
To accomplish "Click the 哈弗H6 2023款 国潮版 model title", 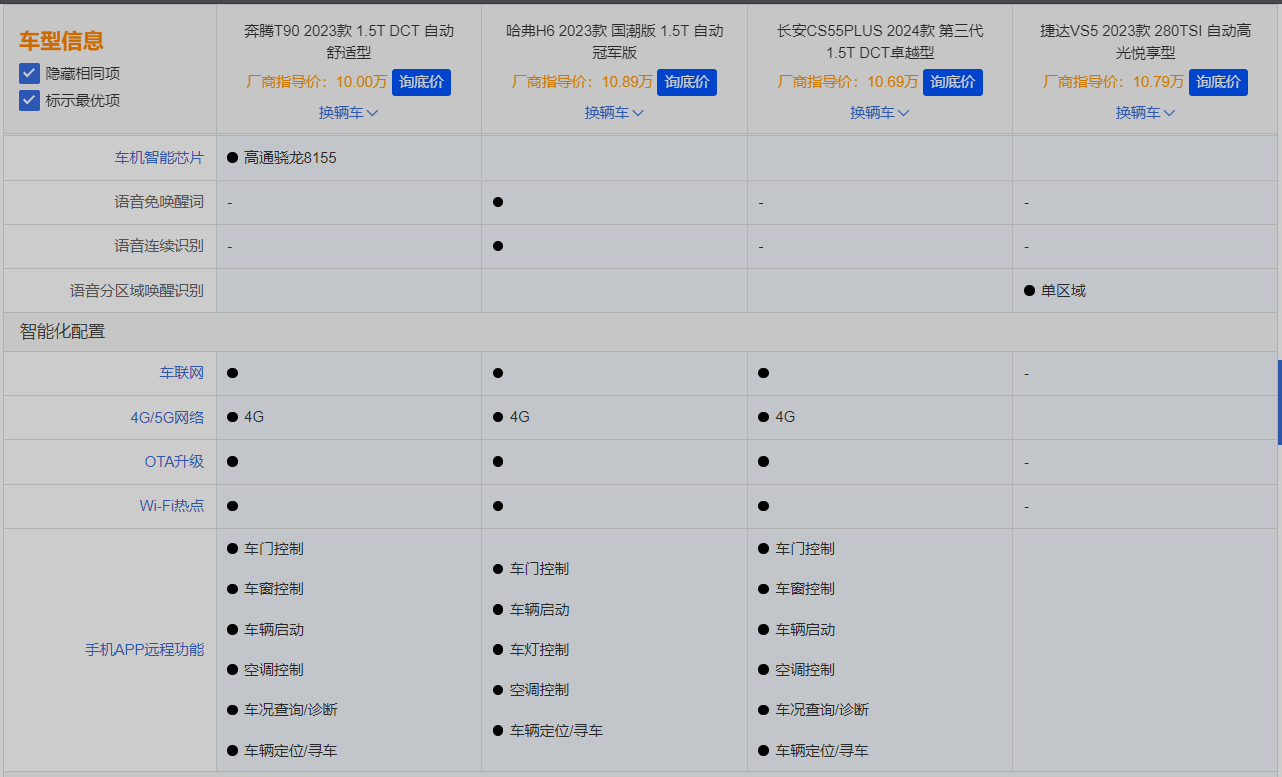I will click(614, 41).
